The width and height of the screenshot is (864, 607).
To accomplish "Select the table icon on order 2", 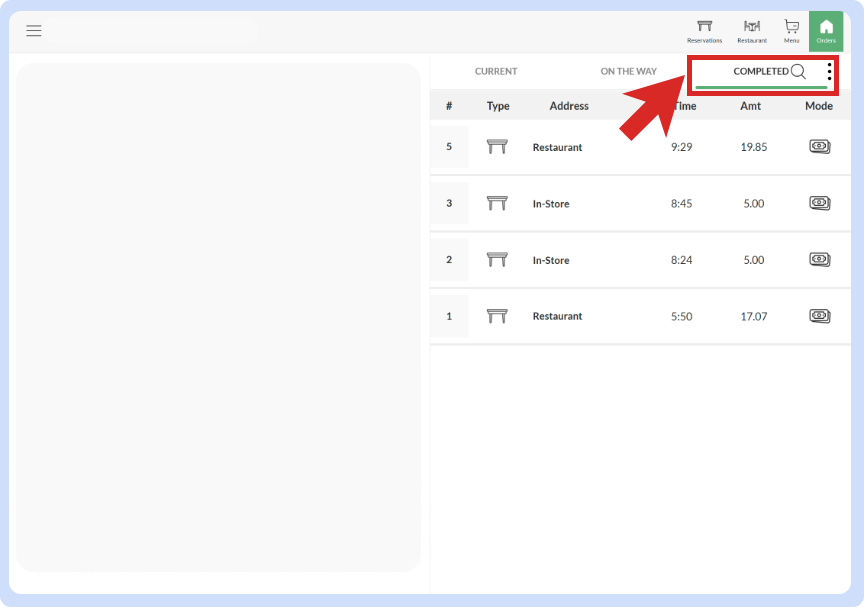I will click(x=497, y=259).
